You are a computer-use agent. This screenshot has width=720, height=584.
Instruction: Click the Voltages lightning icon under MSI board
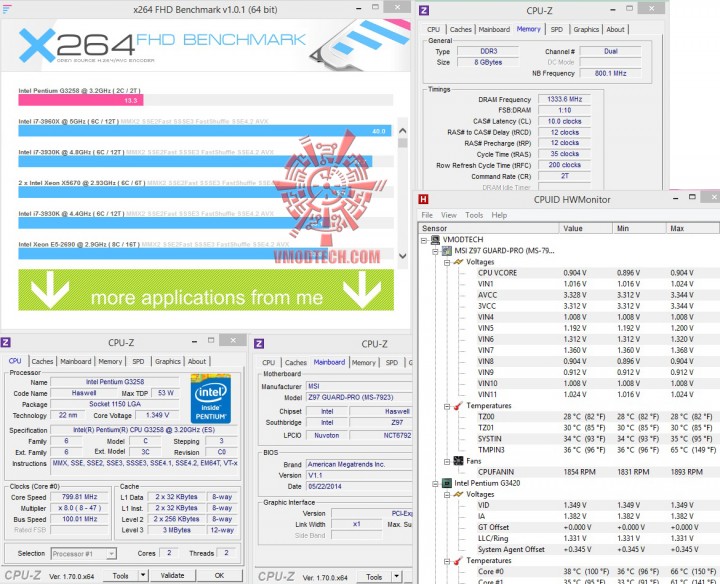click(x=458, y=262)
